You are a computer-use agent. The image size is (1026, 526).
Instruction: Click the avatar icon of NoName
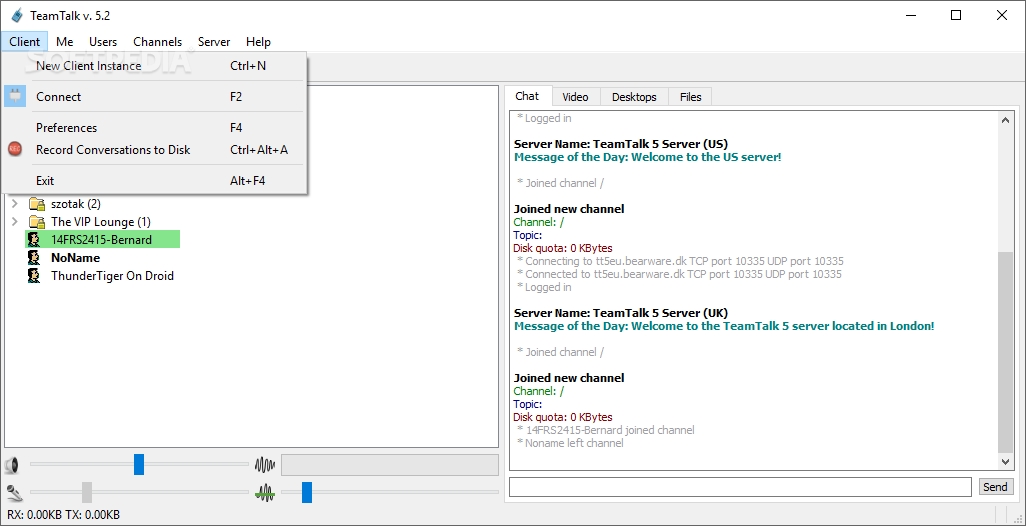[34, 258]
